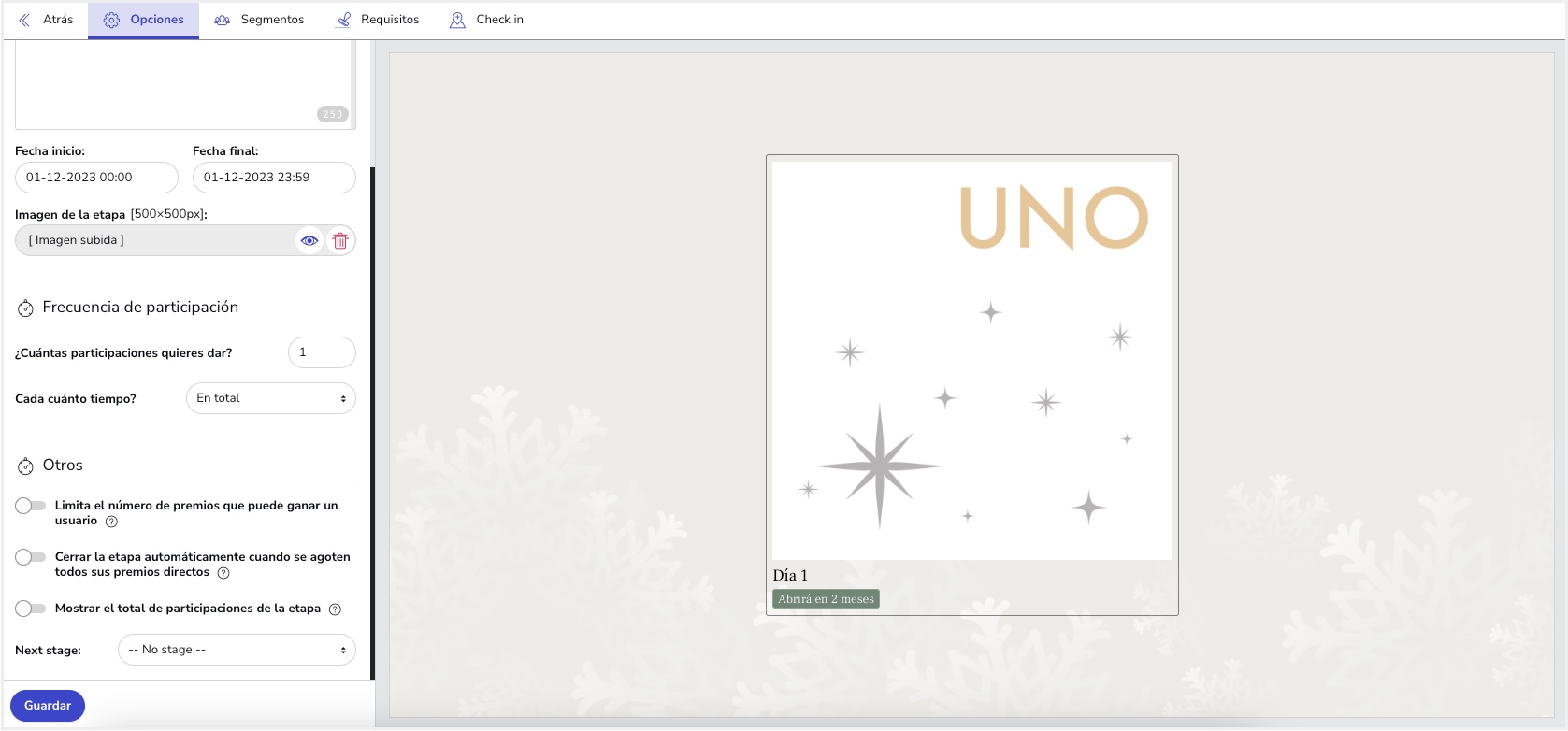The image size is (1568, 731).
Task: Click the Guardar button
Action: tap(48, 706)
